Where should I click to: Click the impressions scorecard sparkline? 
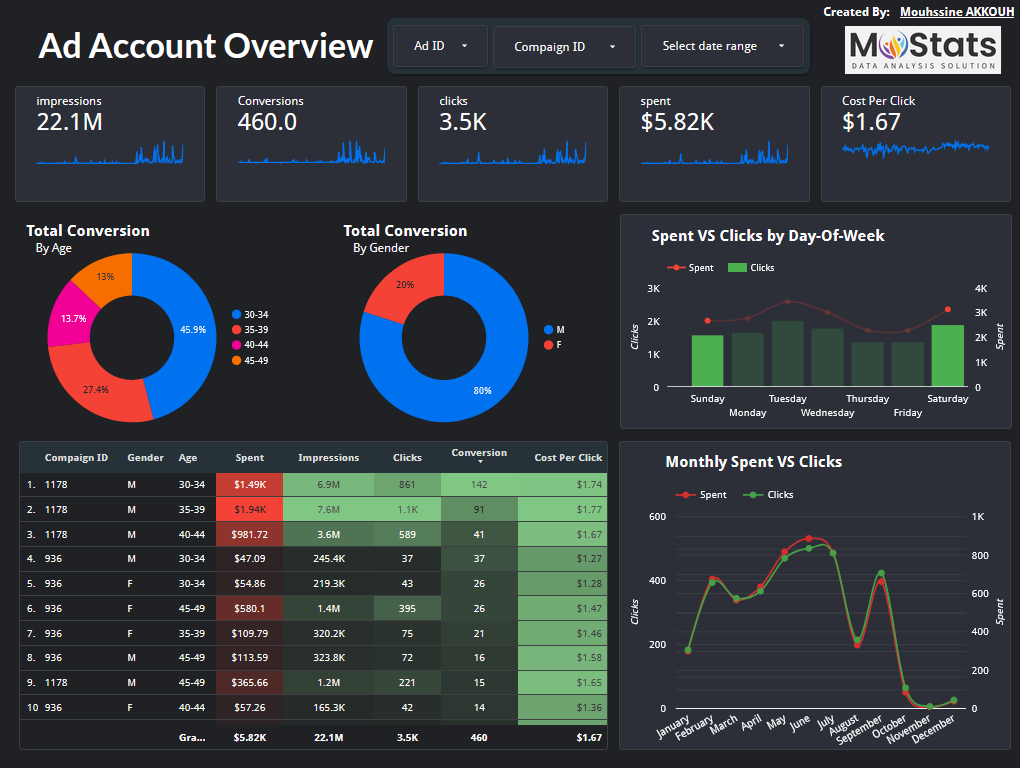(x=110, y=153)
